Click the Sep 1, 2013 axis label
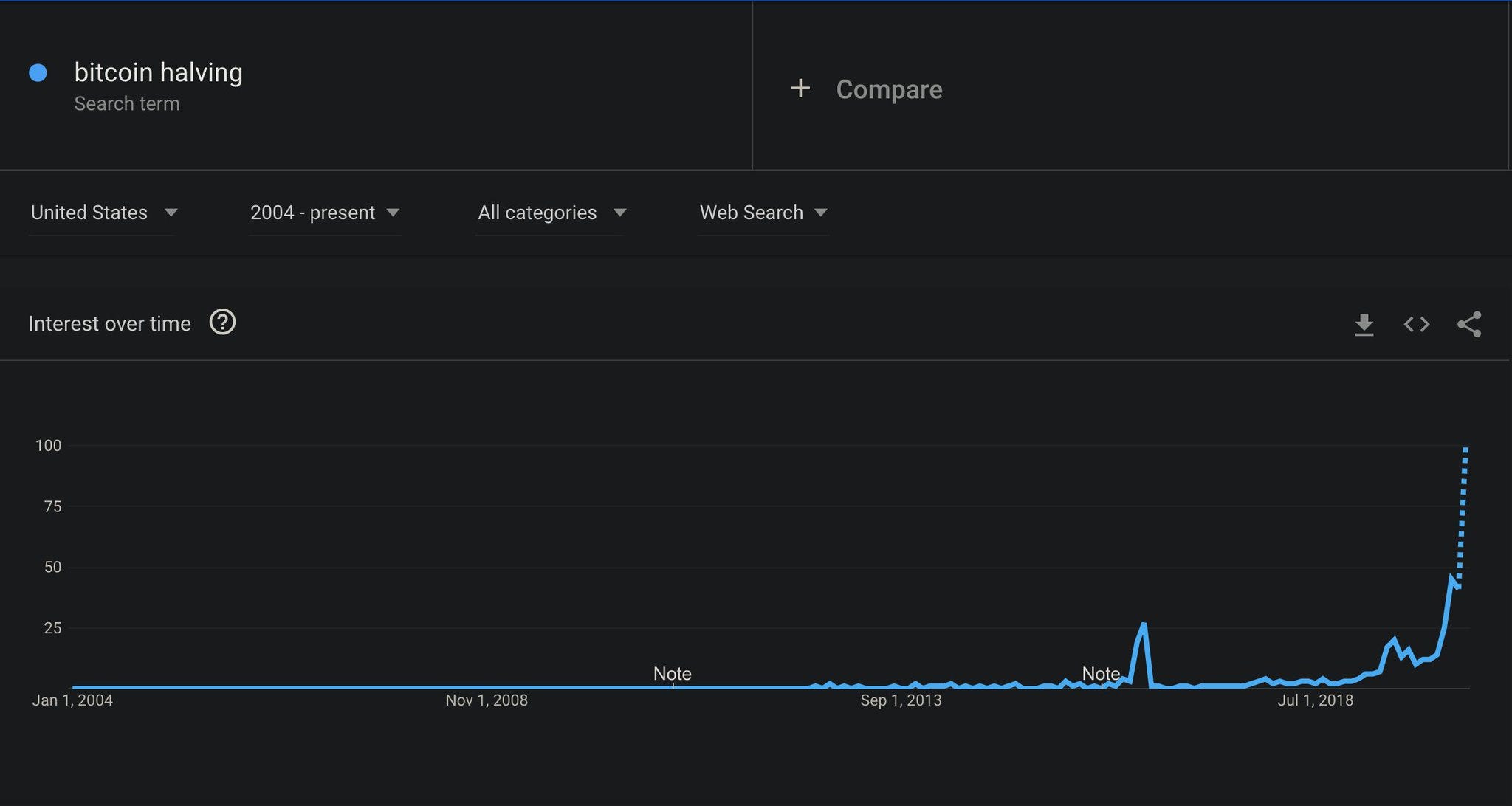This screenshot has width=1512, height=806. (x=900, y=700)
